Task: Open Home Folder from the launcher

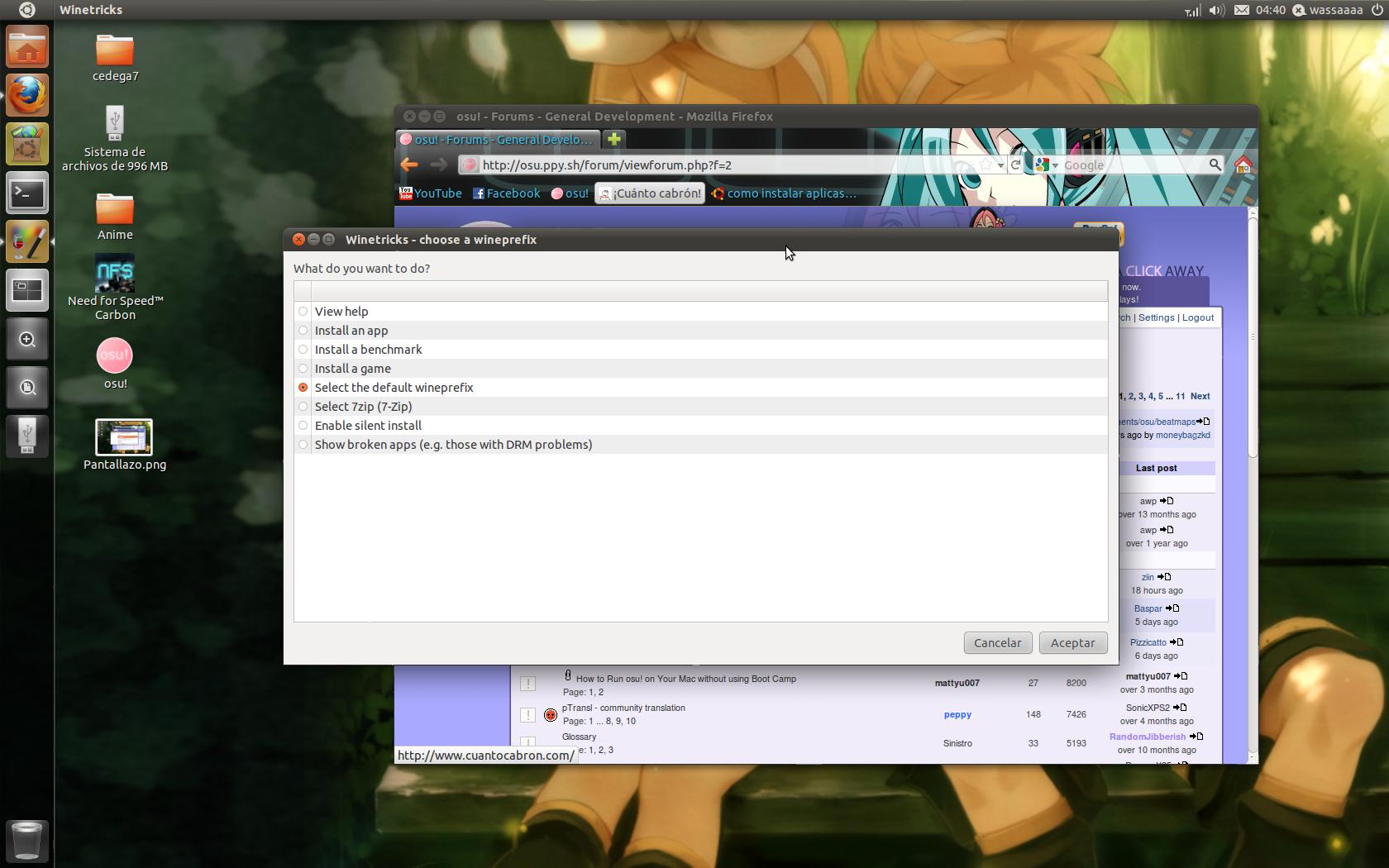Action: [27, 46]
